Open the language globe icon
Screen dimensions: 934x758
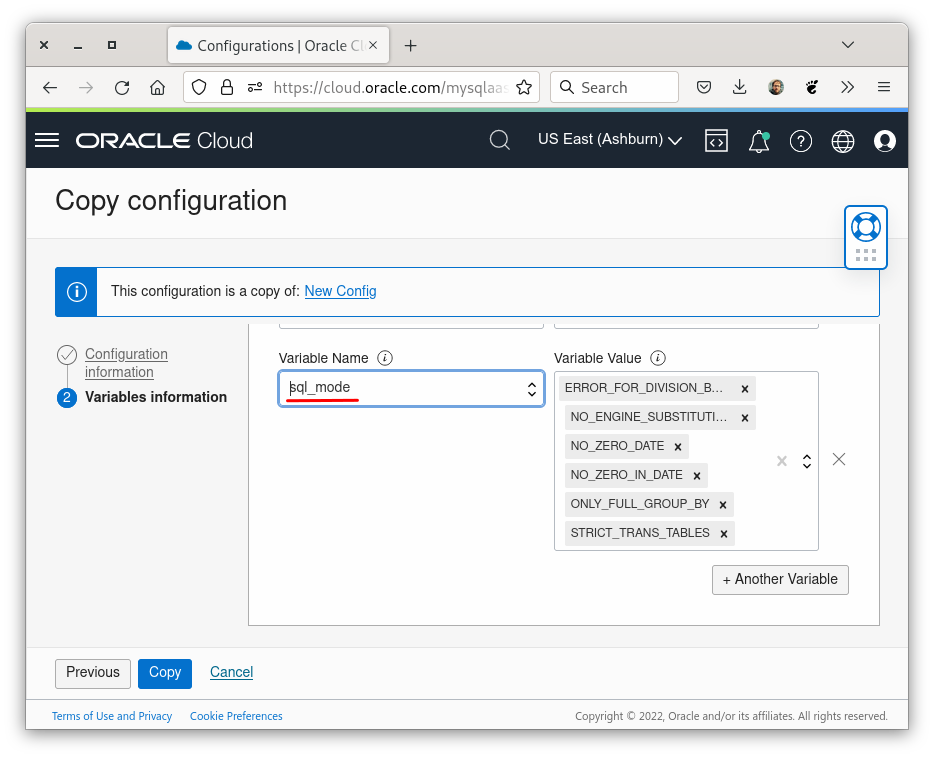(842, 141)
